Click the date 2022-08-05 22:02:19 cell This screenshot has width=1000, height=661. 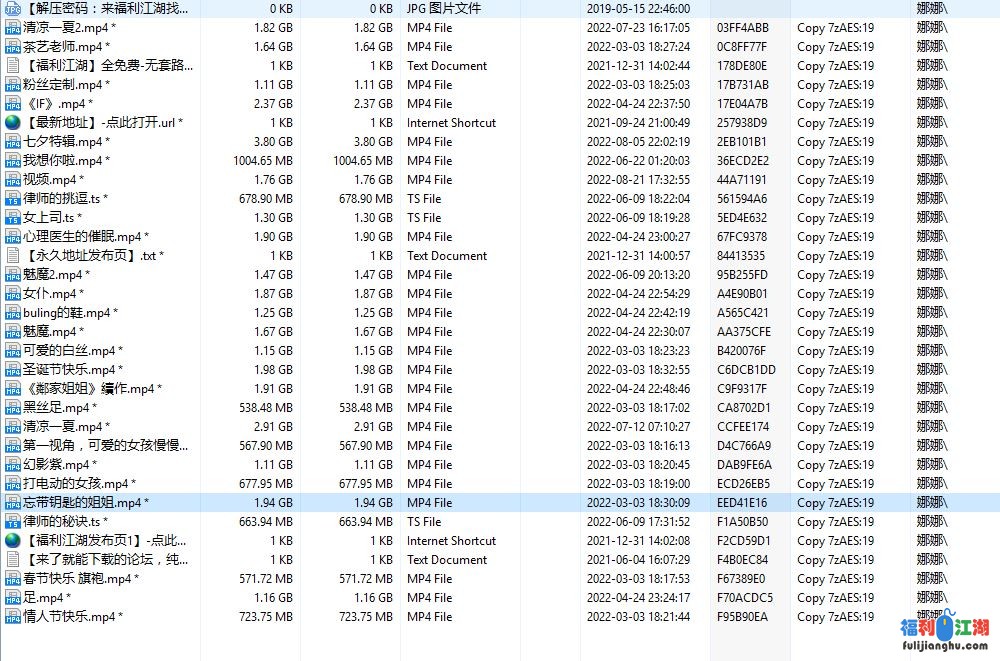(x=638, y=142)
